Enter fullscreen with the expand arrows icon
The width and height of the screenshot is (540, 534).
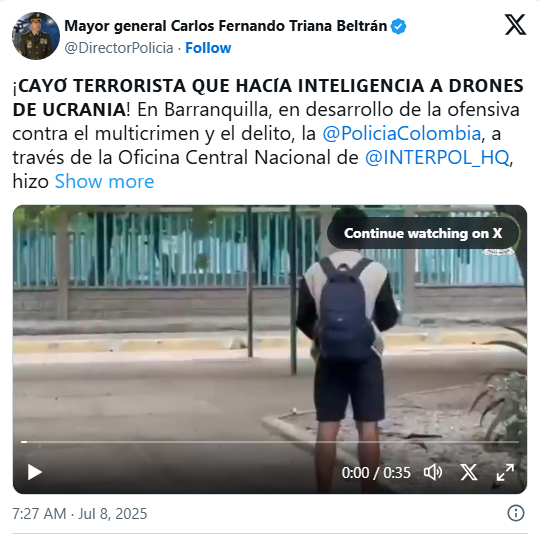(x=505, y=472)
